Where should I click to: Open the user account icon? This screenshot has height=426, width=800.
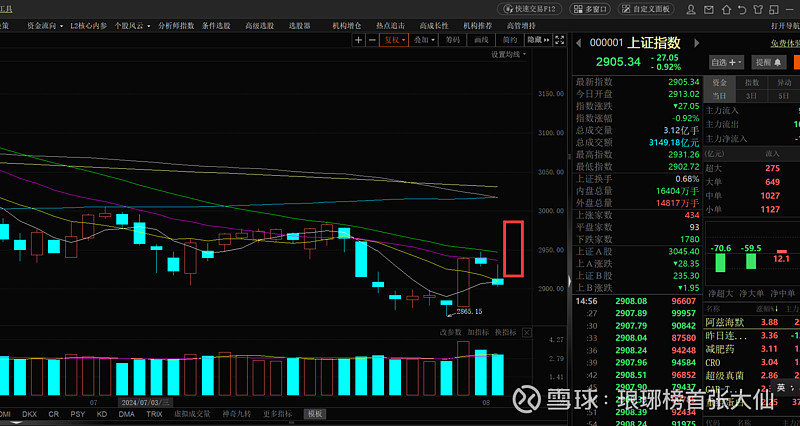pyautogui.click(x=691, y=9)
